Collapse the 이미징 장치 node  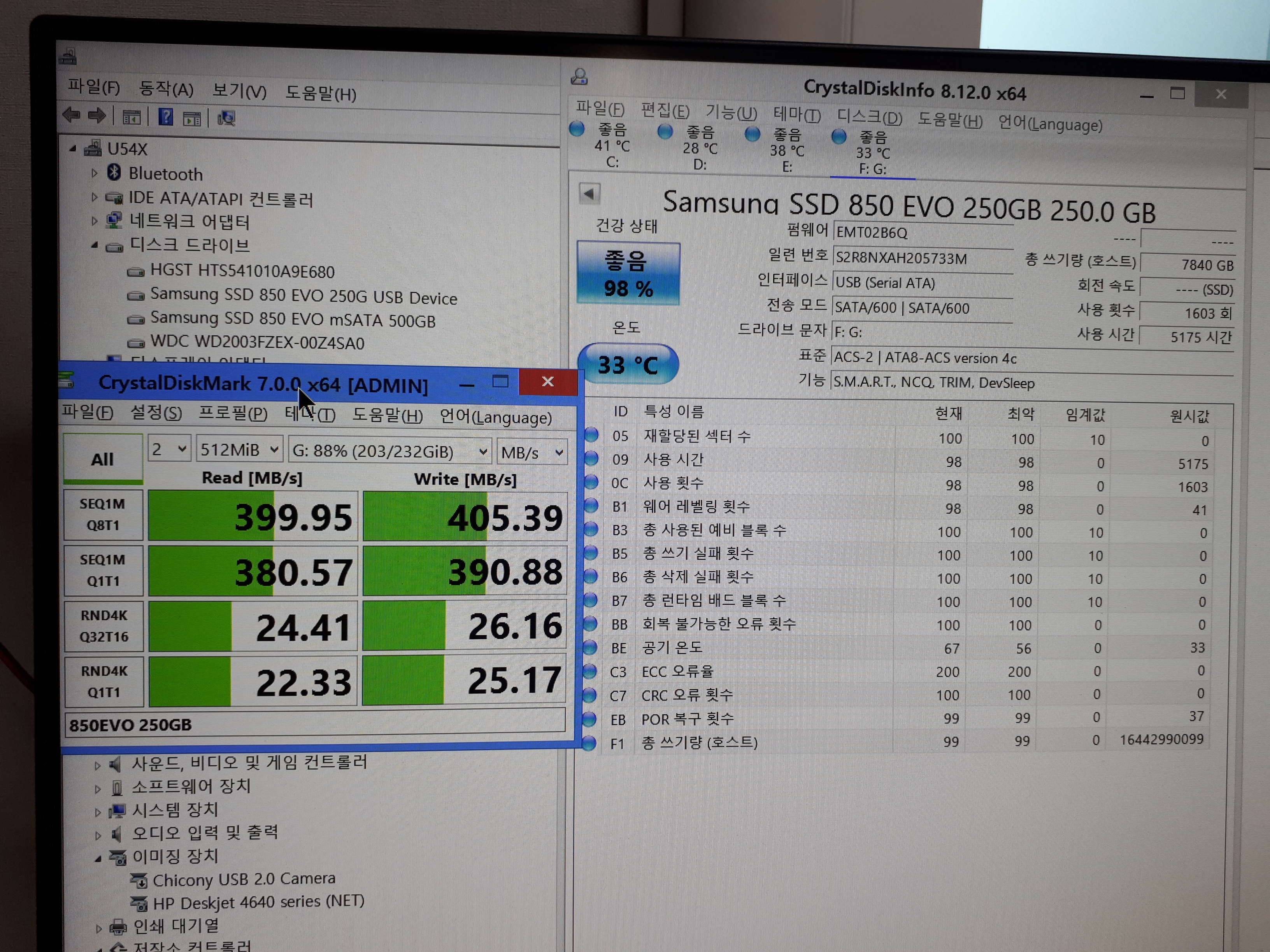click(x=98, y=859)
